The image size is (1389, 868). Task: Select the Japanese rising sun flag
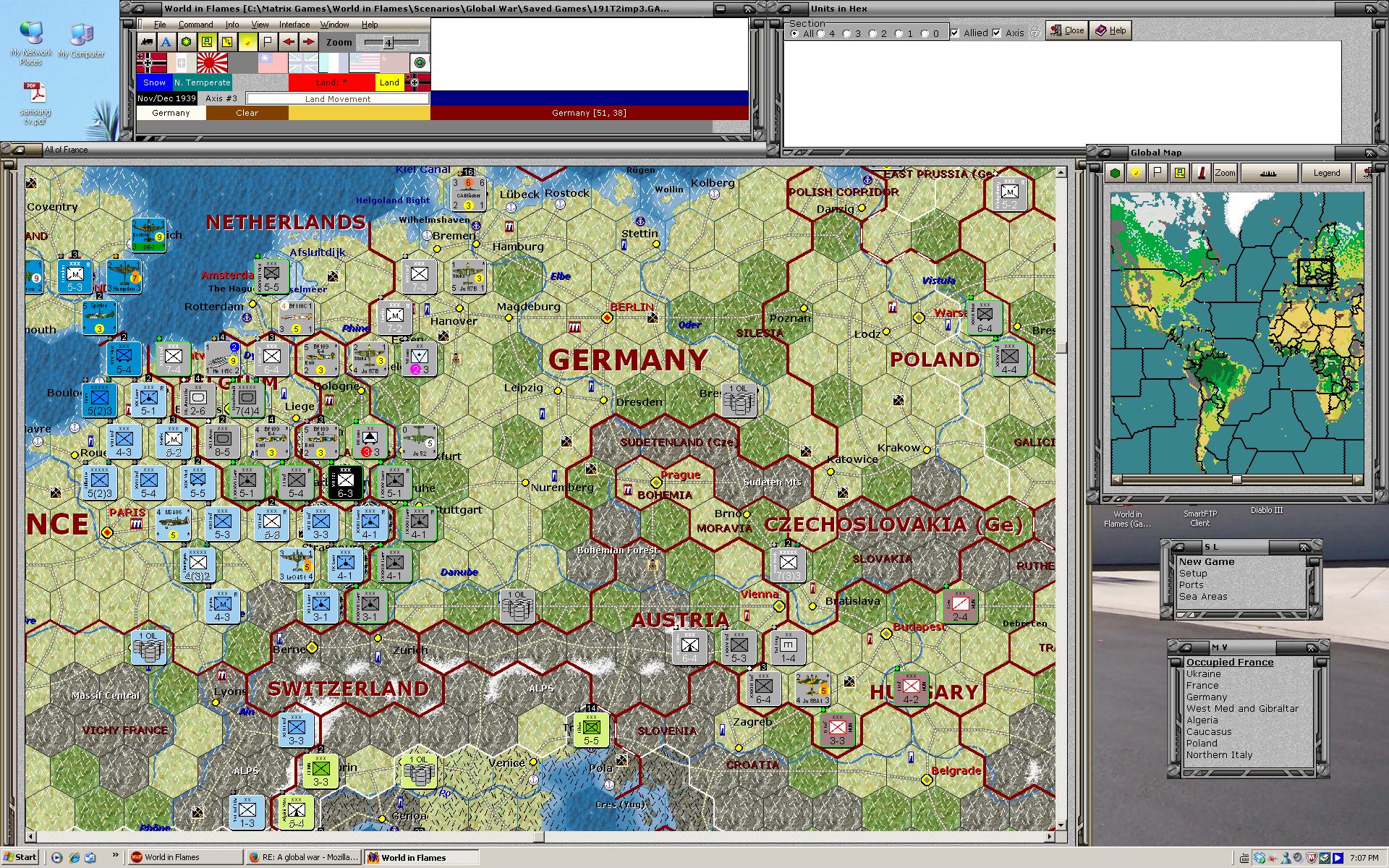[212, 63]
